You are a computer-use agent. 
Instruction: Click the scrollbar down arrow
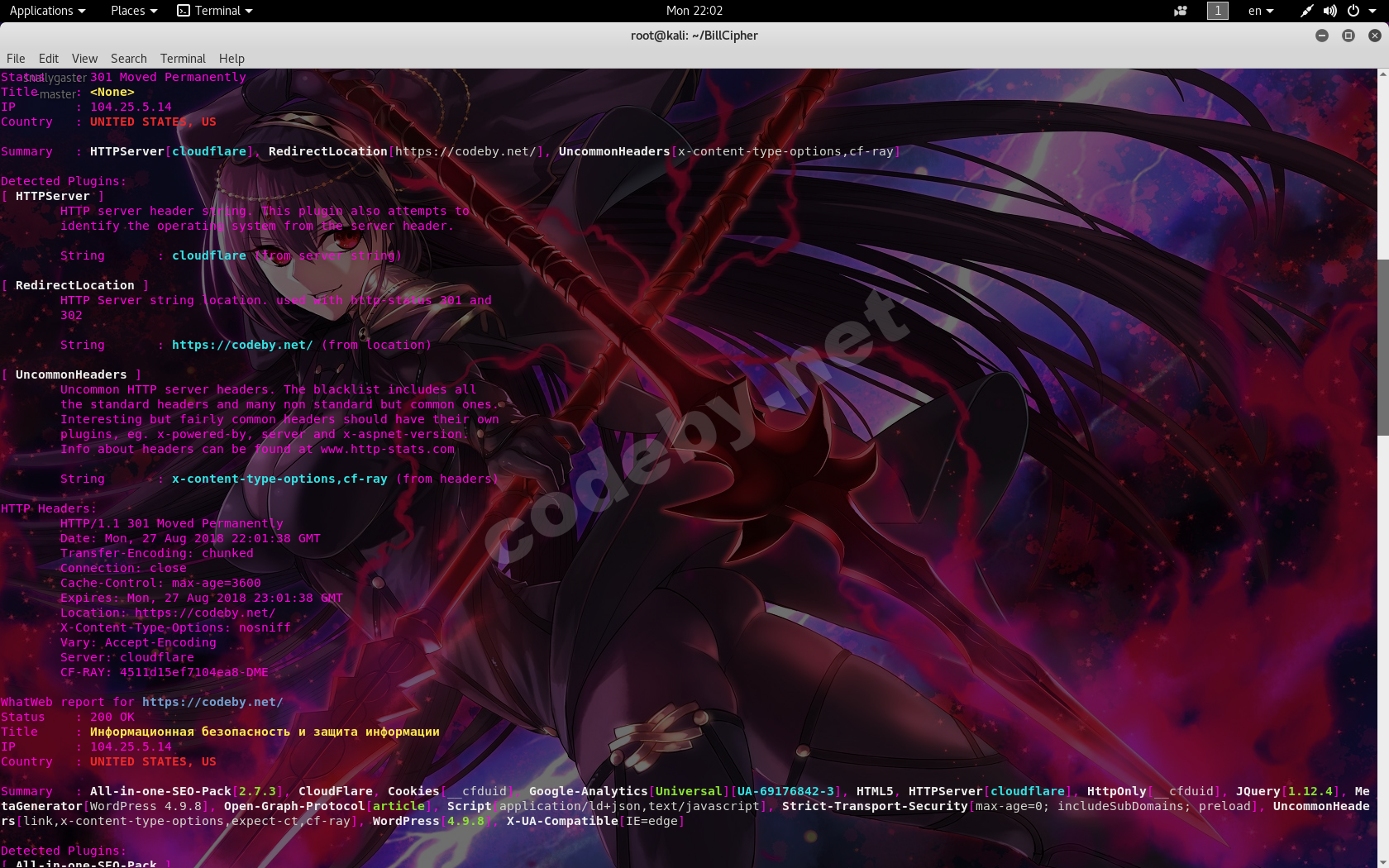(x=1382, y=861)
